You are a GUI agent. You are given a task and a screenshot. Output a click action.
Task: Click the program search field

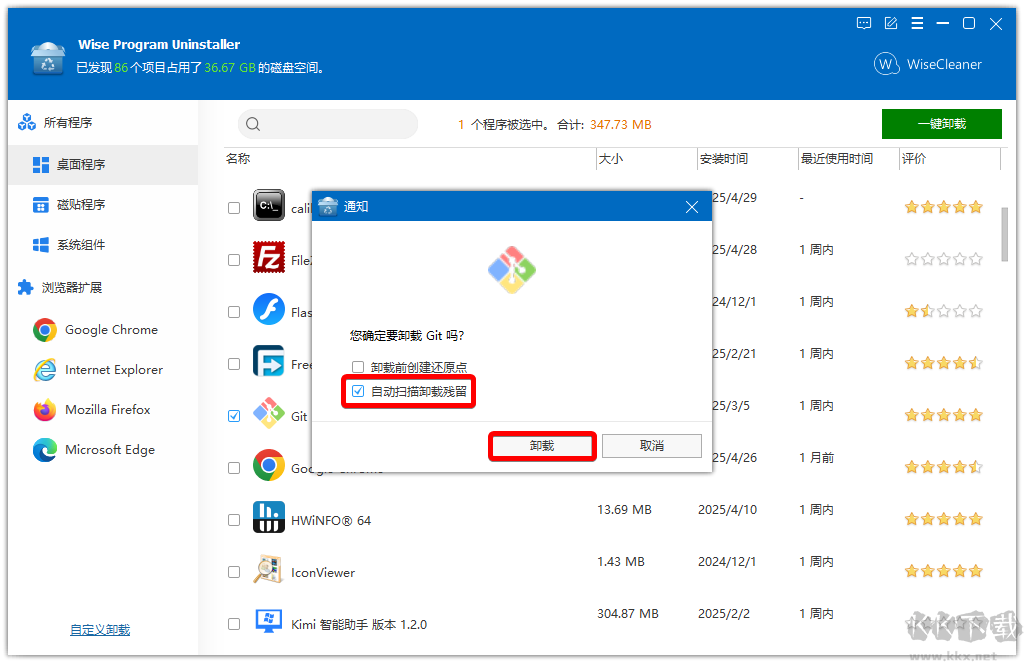click(327, 124)
